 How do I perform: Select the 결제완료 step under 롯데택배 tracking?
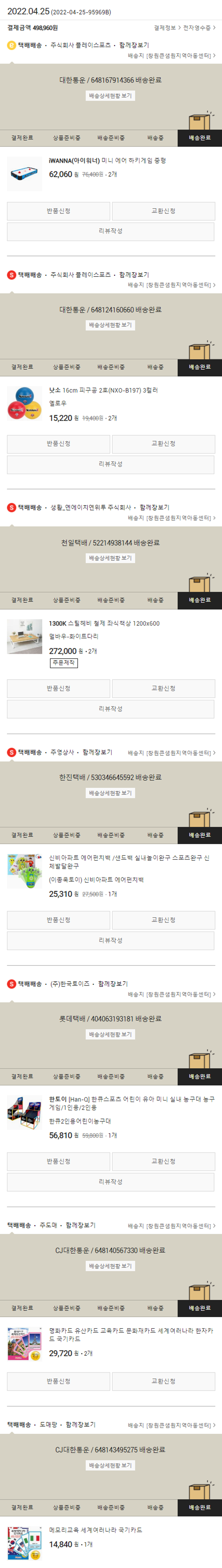tap(22, 1076)
